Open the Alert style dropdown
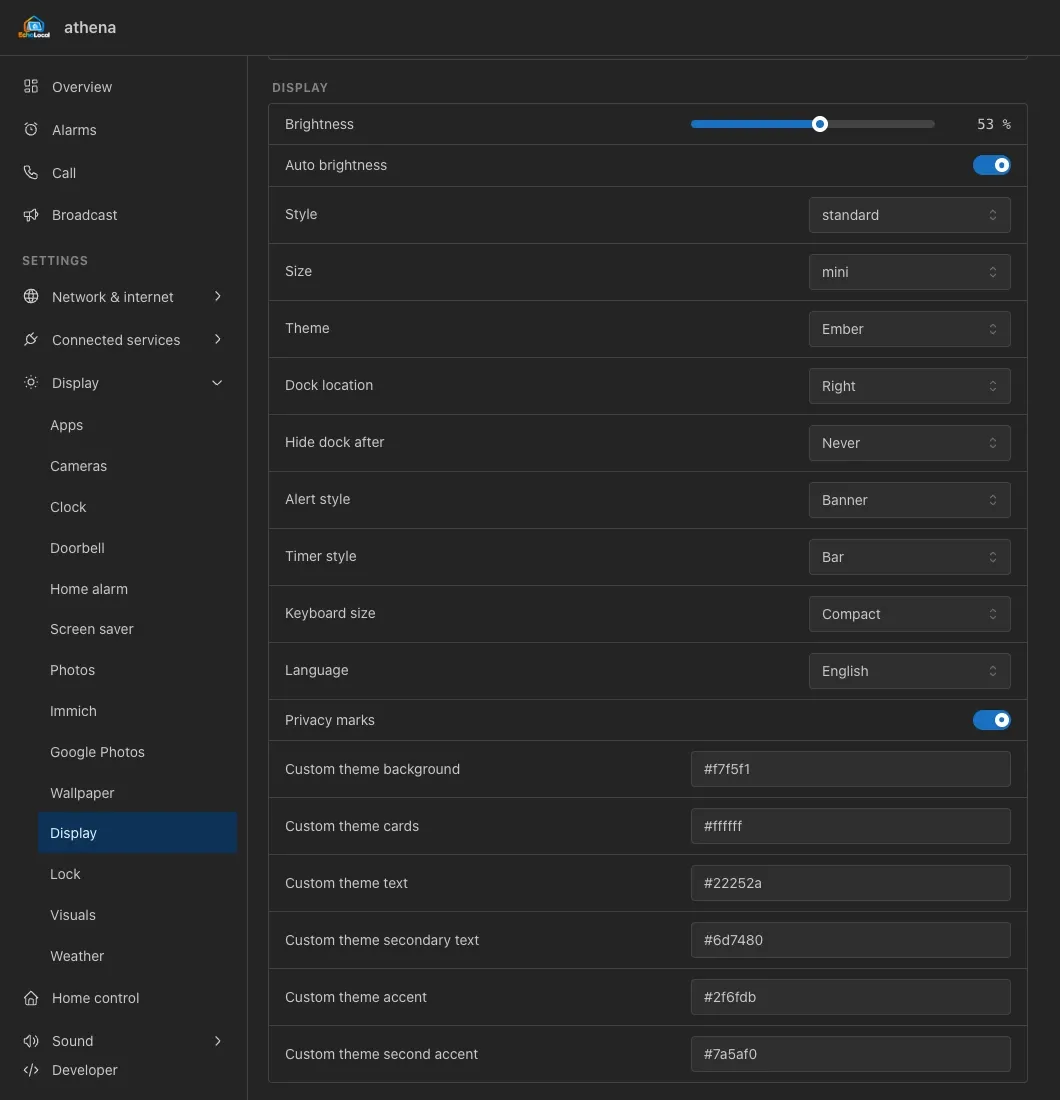This screenshot has height=1100, width=1060. [909, 499]
